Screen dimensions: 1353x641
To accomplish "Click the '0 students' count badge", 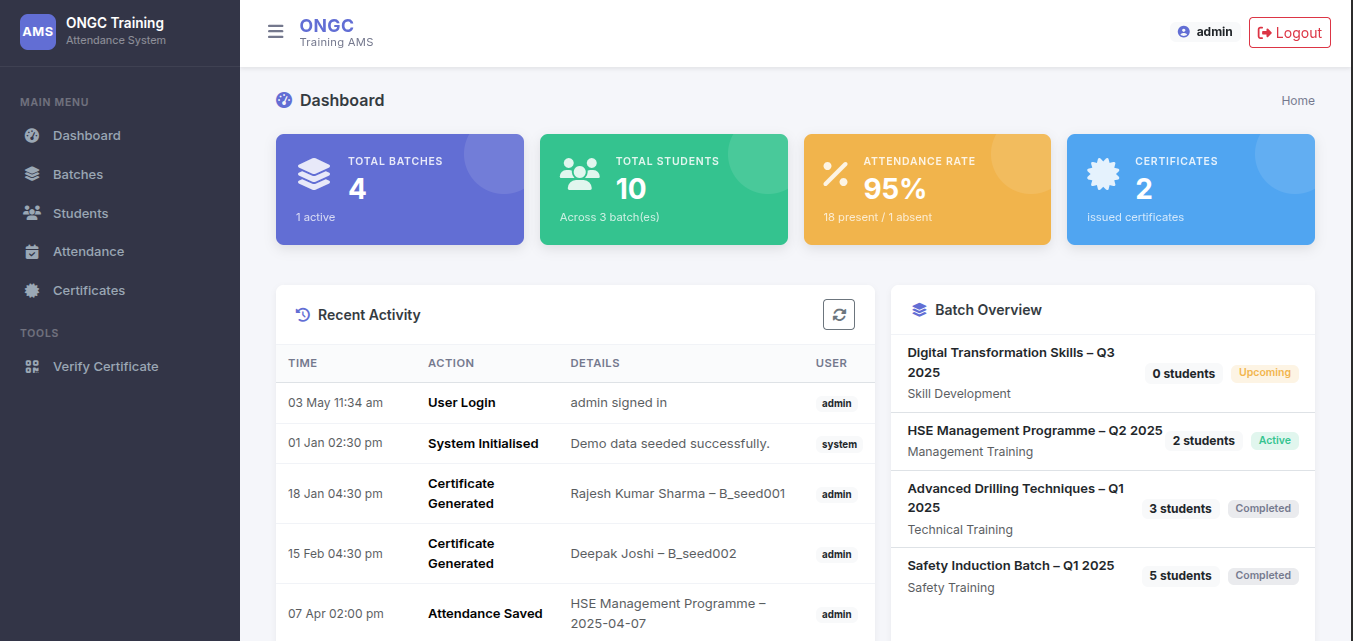I will pyautogui.click(x=1184, y=373).
